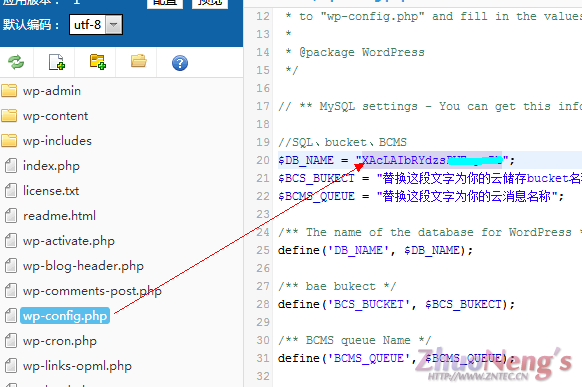Image resolution: width=582 pixels, height=387 pixels.
Task: Select wp-links-opml.php
Action: pos(77,366)
